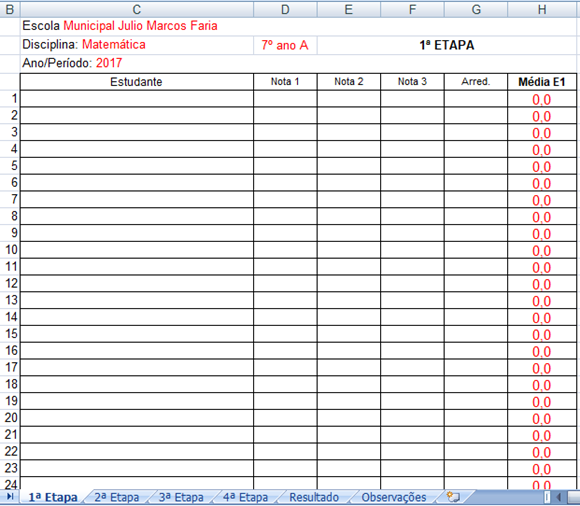Click the 0,0 average for student 6
Image resolution: width=580 pixels, height=506 pixels.
point(542,183)
